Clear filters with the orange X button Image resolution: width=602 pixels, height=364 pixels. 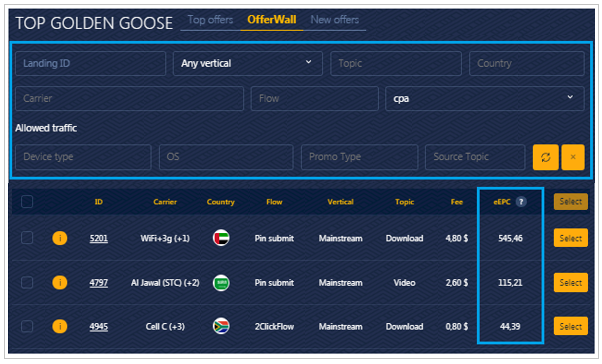[x=573, y=157]
